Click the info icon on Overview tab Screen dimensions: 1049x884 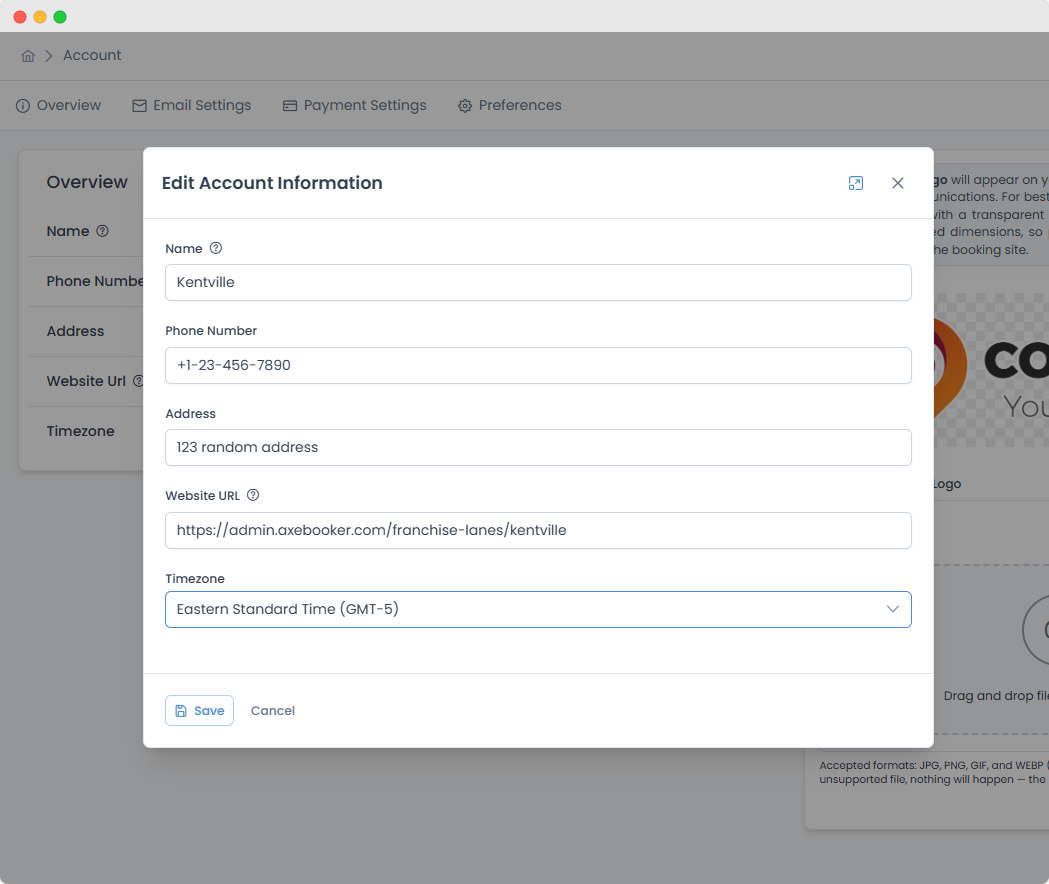click(23, 106)
